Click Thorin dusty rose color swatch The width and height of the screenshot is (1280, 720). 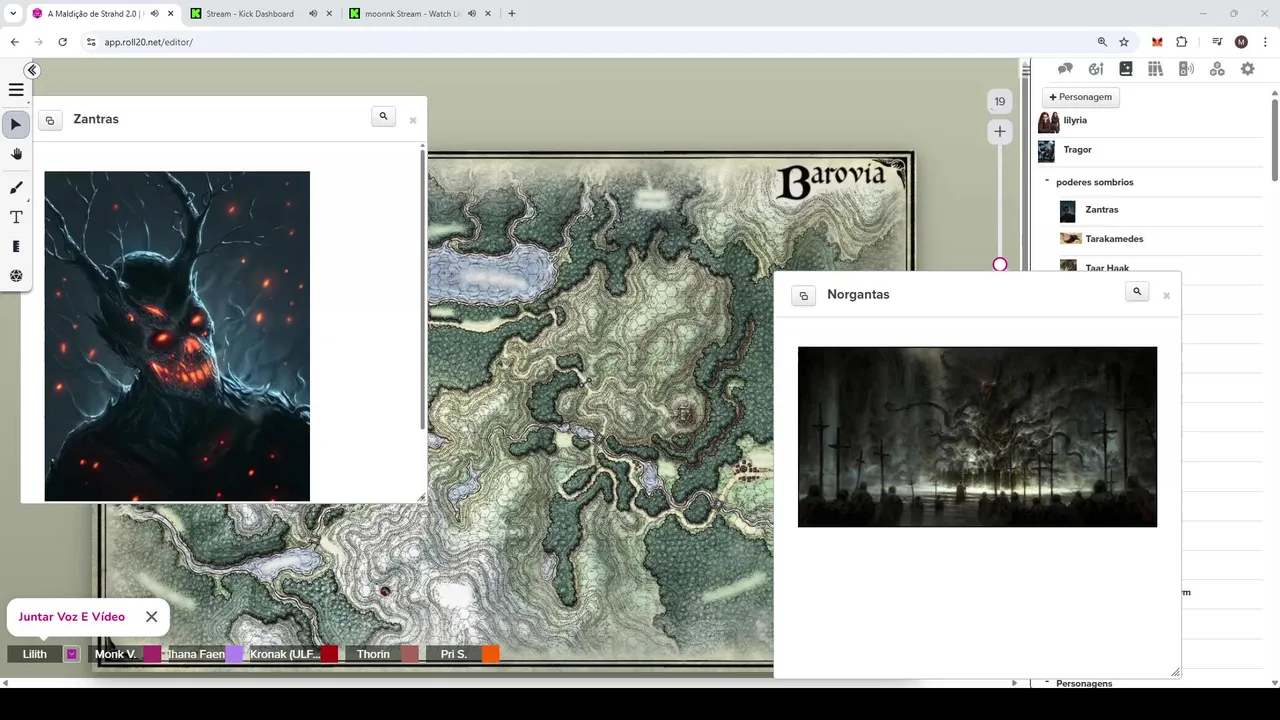410,654
